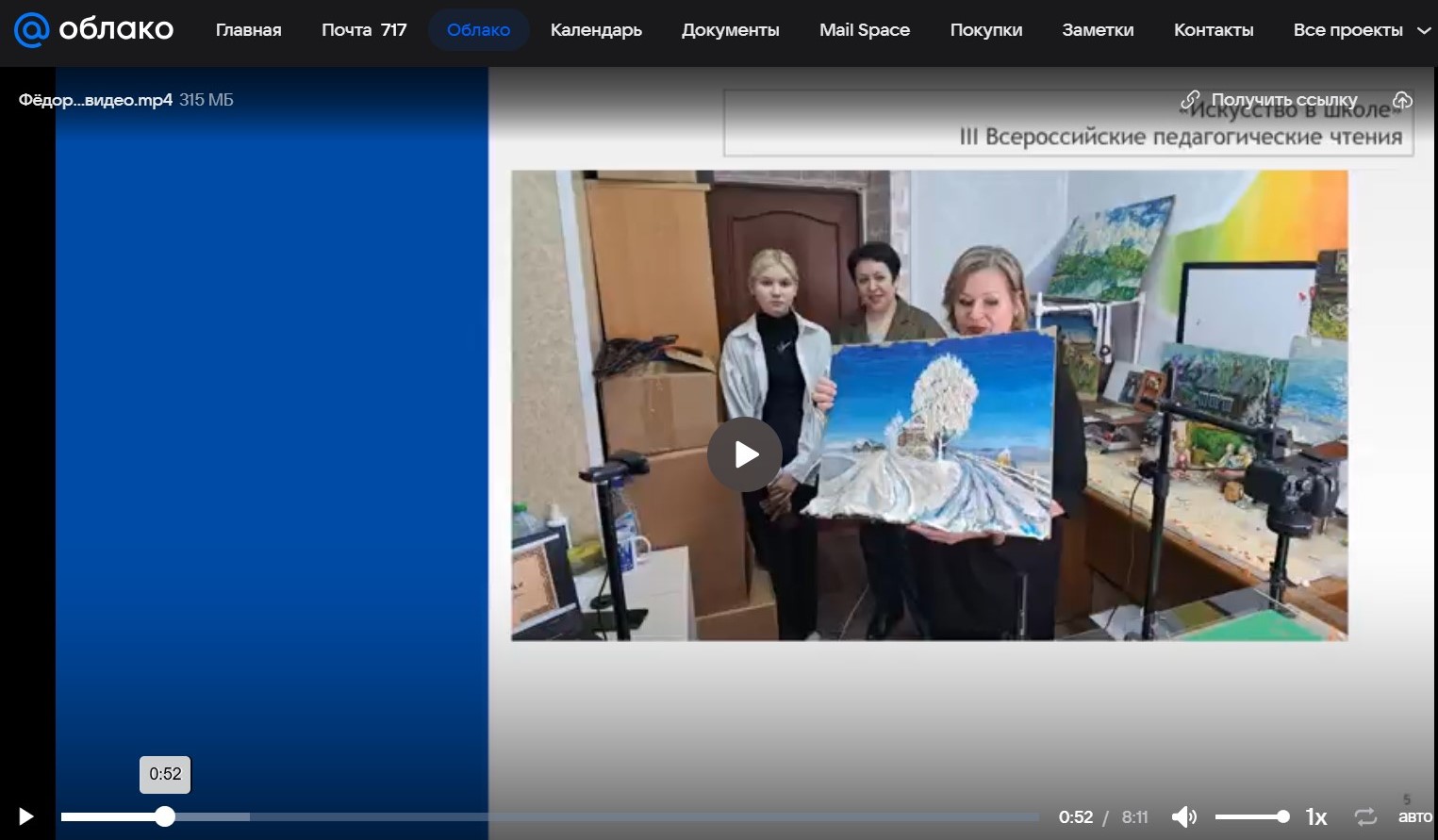
Task: Switch to the Календарь tab
Action: pyautogui.click(x=596, y=30)
